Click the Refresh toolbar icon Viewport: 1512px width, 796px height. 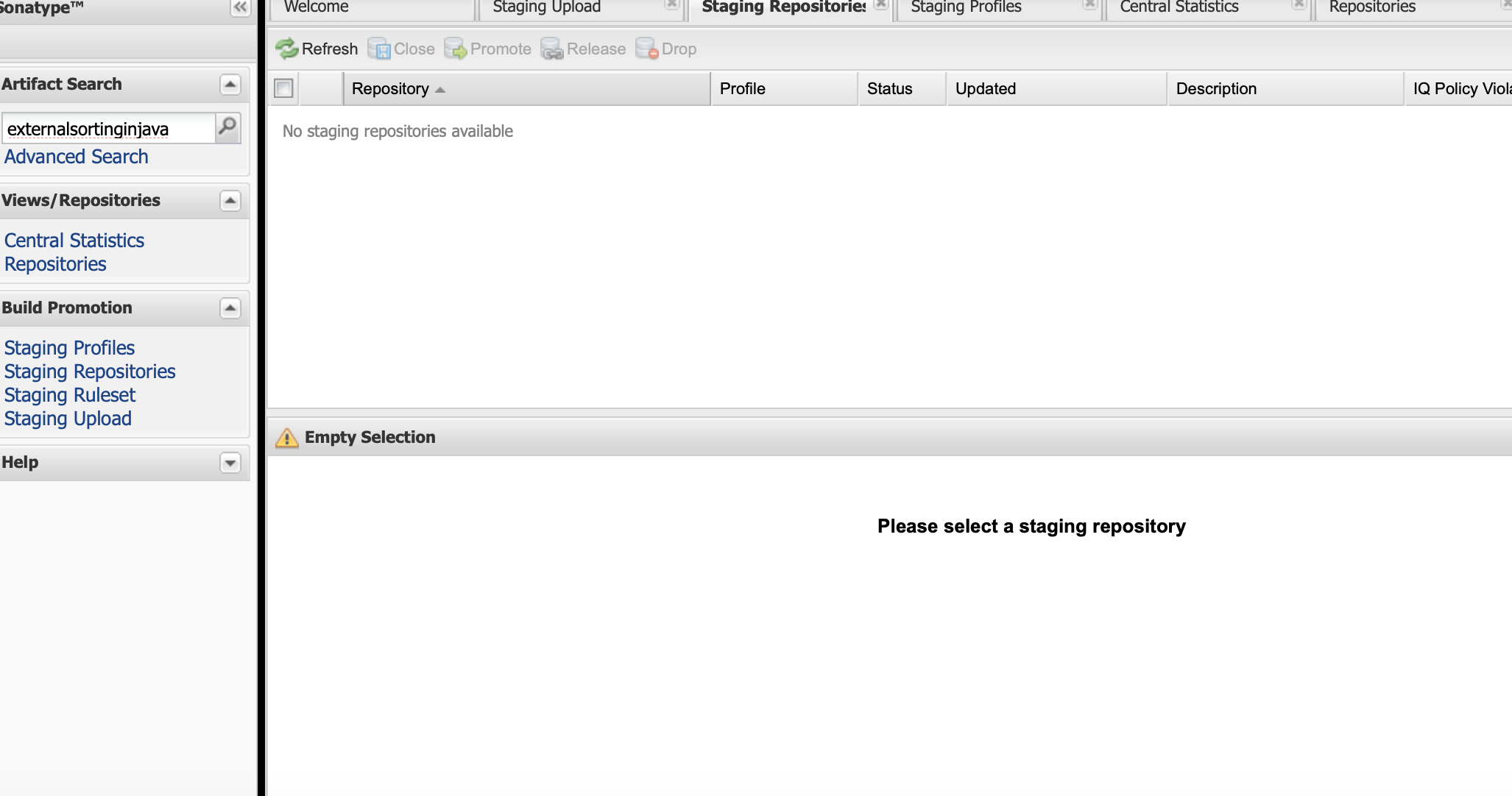click(x=286, y=49)
